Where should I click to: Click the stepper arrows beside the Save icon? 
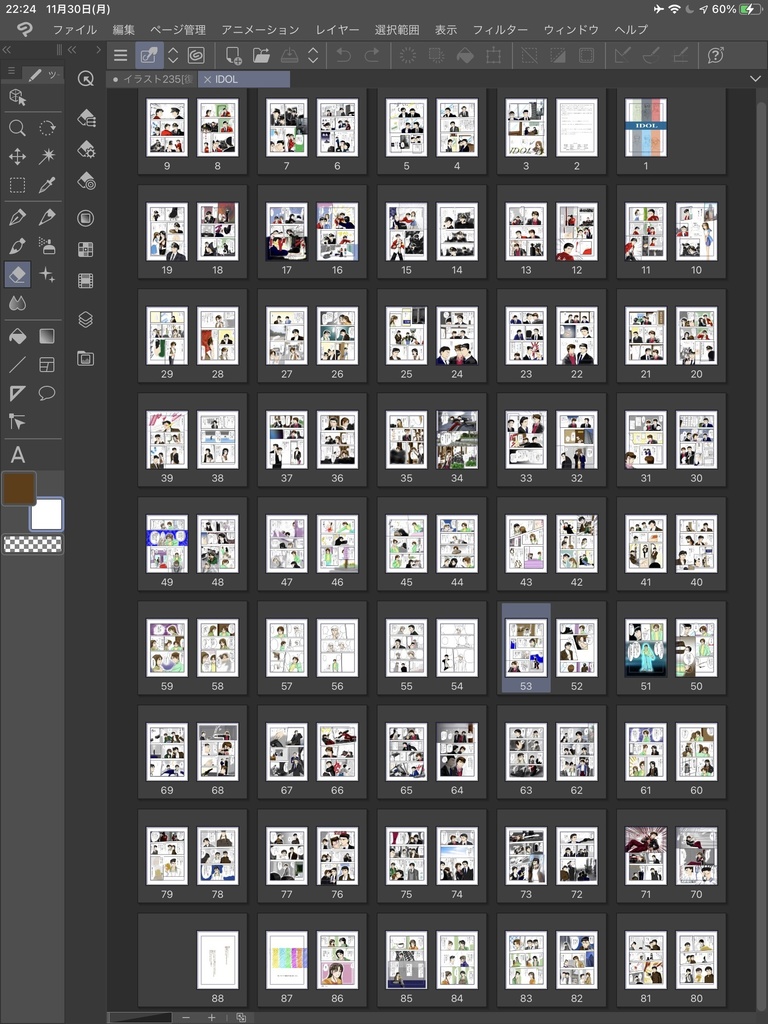[313, 56]
